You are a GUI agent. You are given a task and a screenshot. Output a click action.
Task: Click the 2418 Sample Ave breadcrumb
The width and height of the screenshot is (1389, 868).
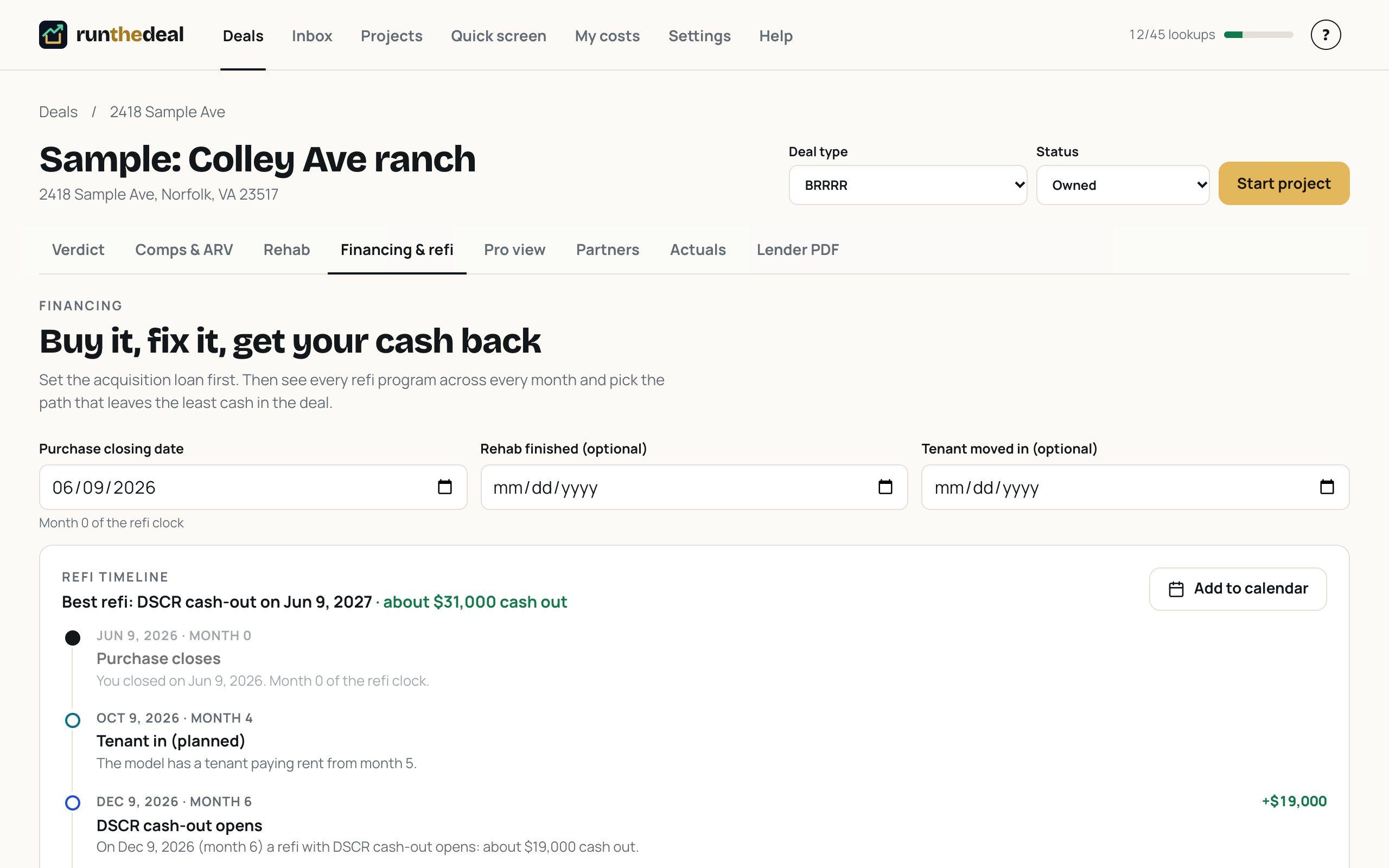pyautogui.click(x=167, y=112)
